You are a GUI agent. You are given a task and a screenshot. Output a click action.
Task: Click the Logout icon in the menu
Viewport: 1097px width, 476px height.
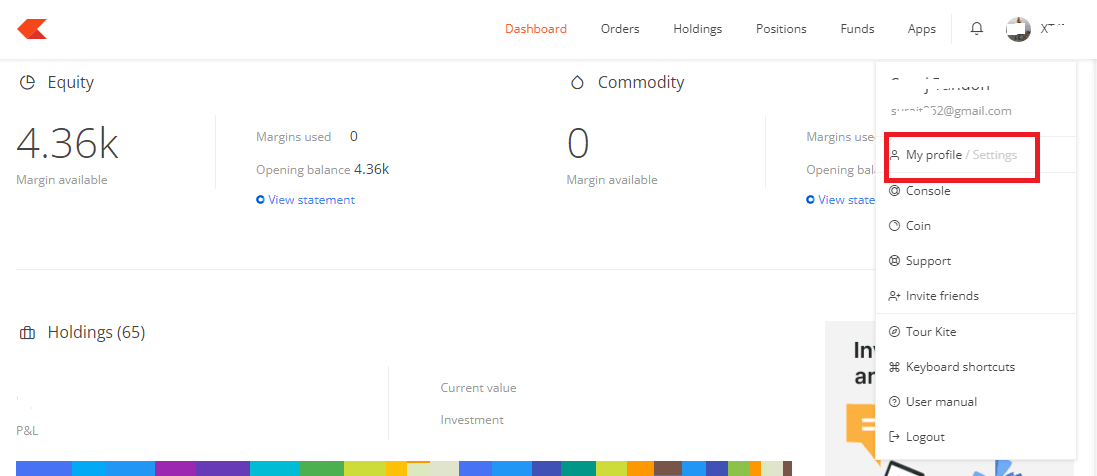pyautogui.click(x=894, y=437)
